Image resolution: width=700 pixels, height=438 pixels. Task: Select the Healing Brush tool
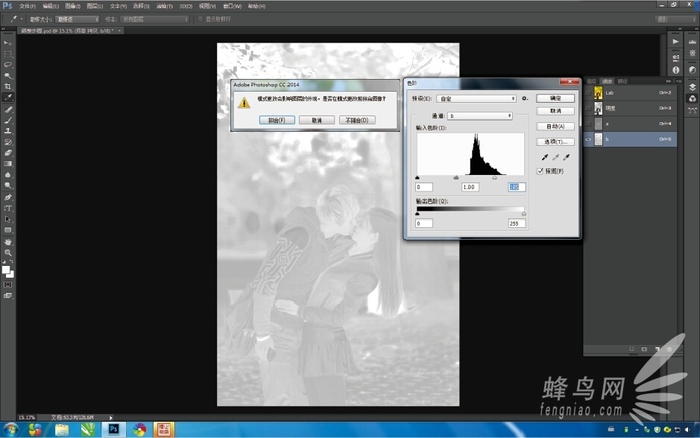(x=8, y=109)
